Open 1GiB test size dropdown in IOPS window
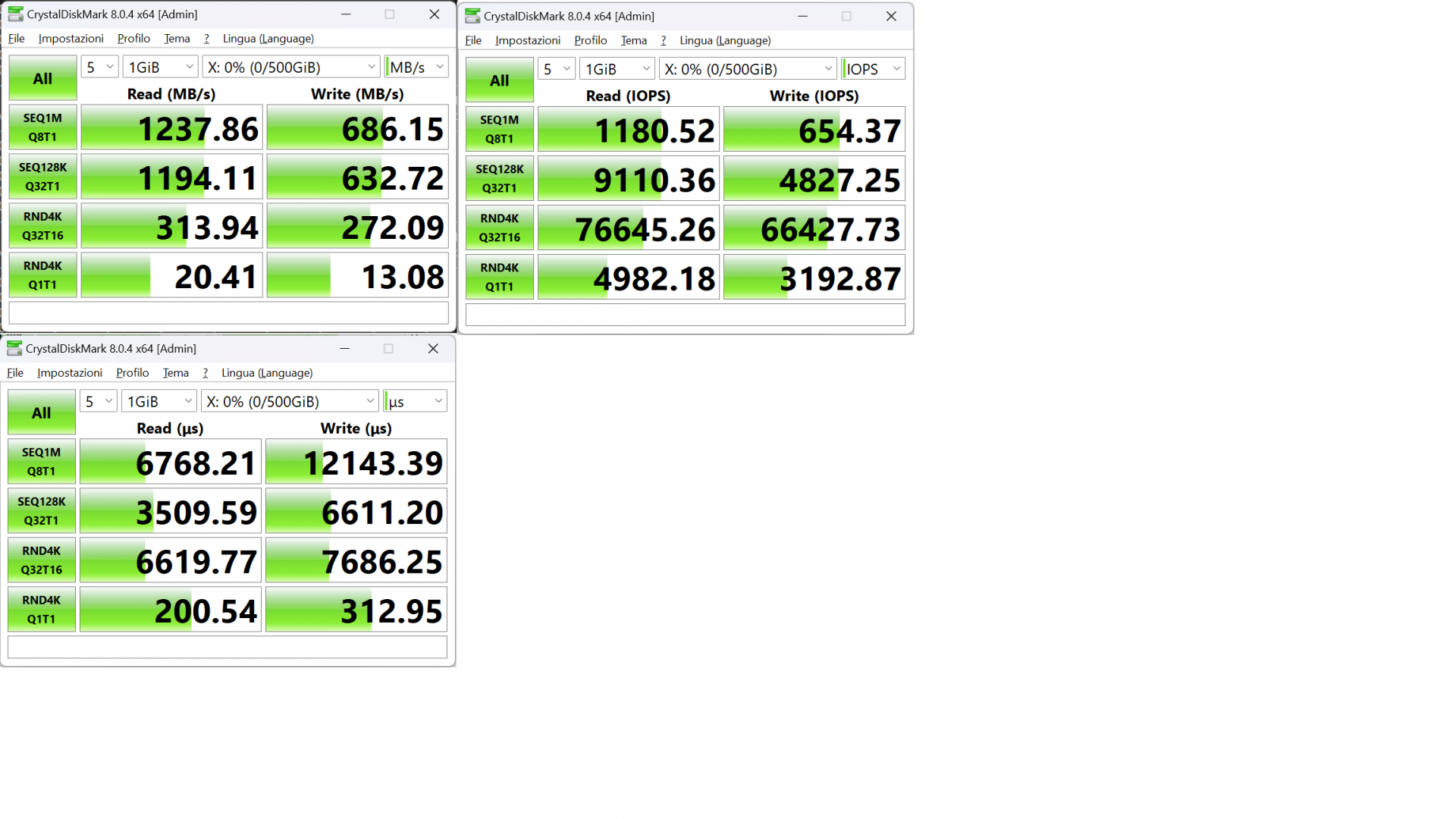This screenshot has width=1456, height=819. click(617, 68)
